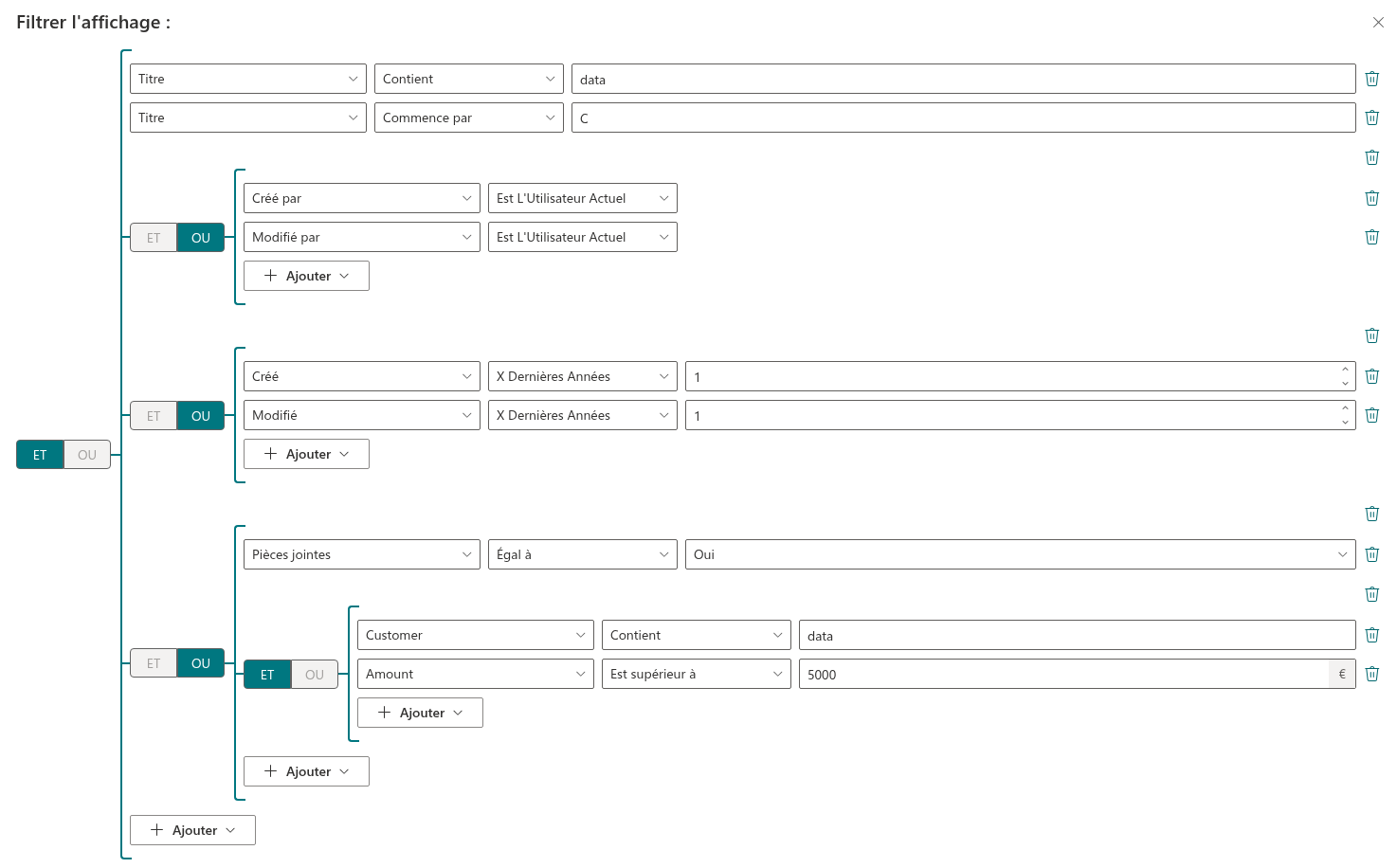Screen dimensions: 1397x868
Task: Trash the entire group above the Créé par row
Action: (x=1371, y=157)
